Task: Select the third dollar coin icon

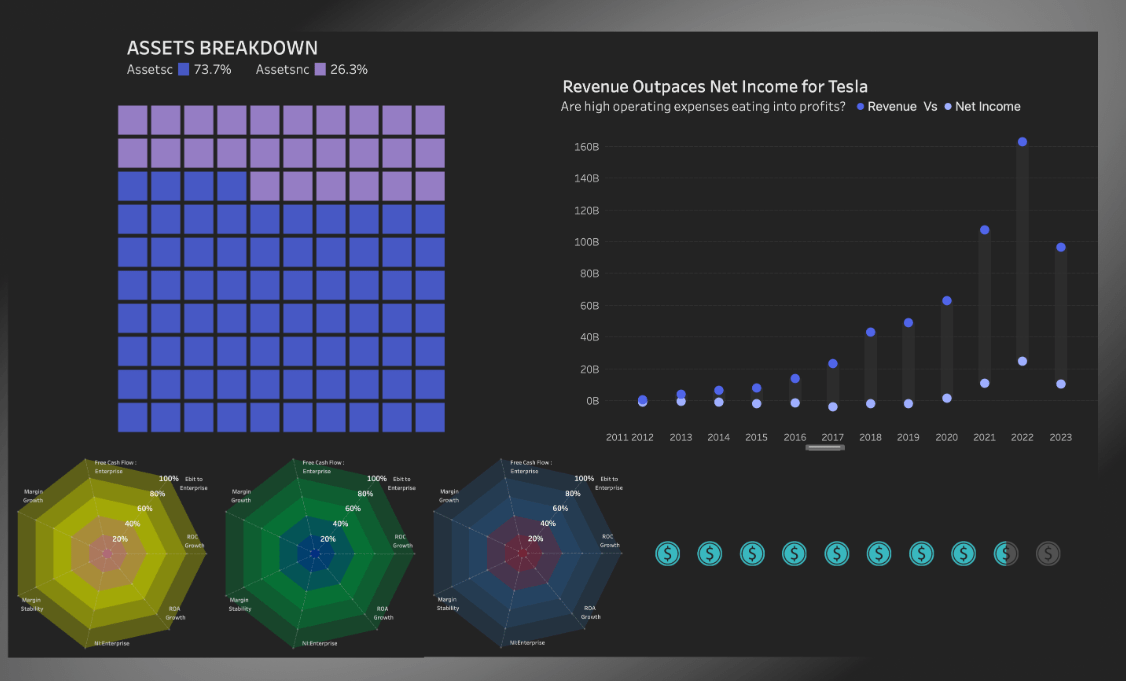Action: 752,553
